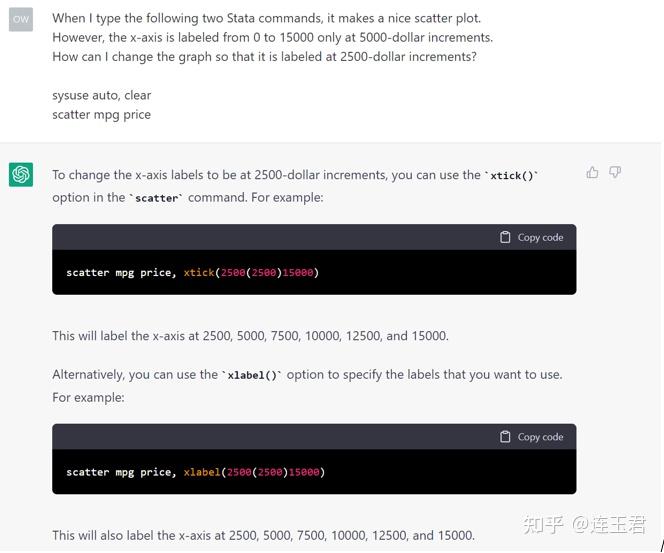Click the Zhihu watermark text
Viewport: 664px width, 553px height.
(x=584, y=524)
